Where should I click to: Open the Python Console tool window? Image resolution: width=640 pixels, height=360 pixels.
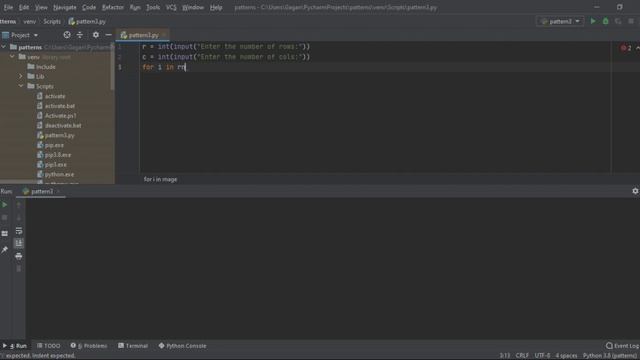click(x=182, y=346)
